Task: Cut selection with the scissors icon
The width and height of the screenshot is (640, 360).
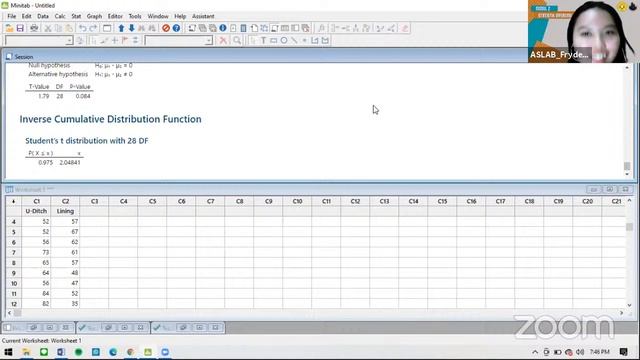Action: click(48, 28)
